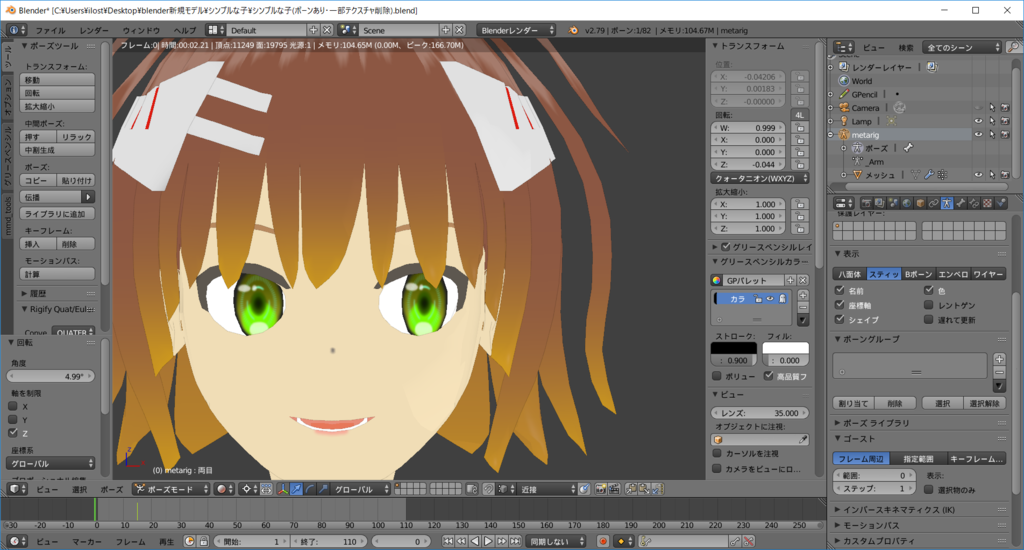Uncheck the 名前 display checkbox

[840, 291]
